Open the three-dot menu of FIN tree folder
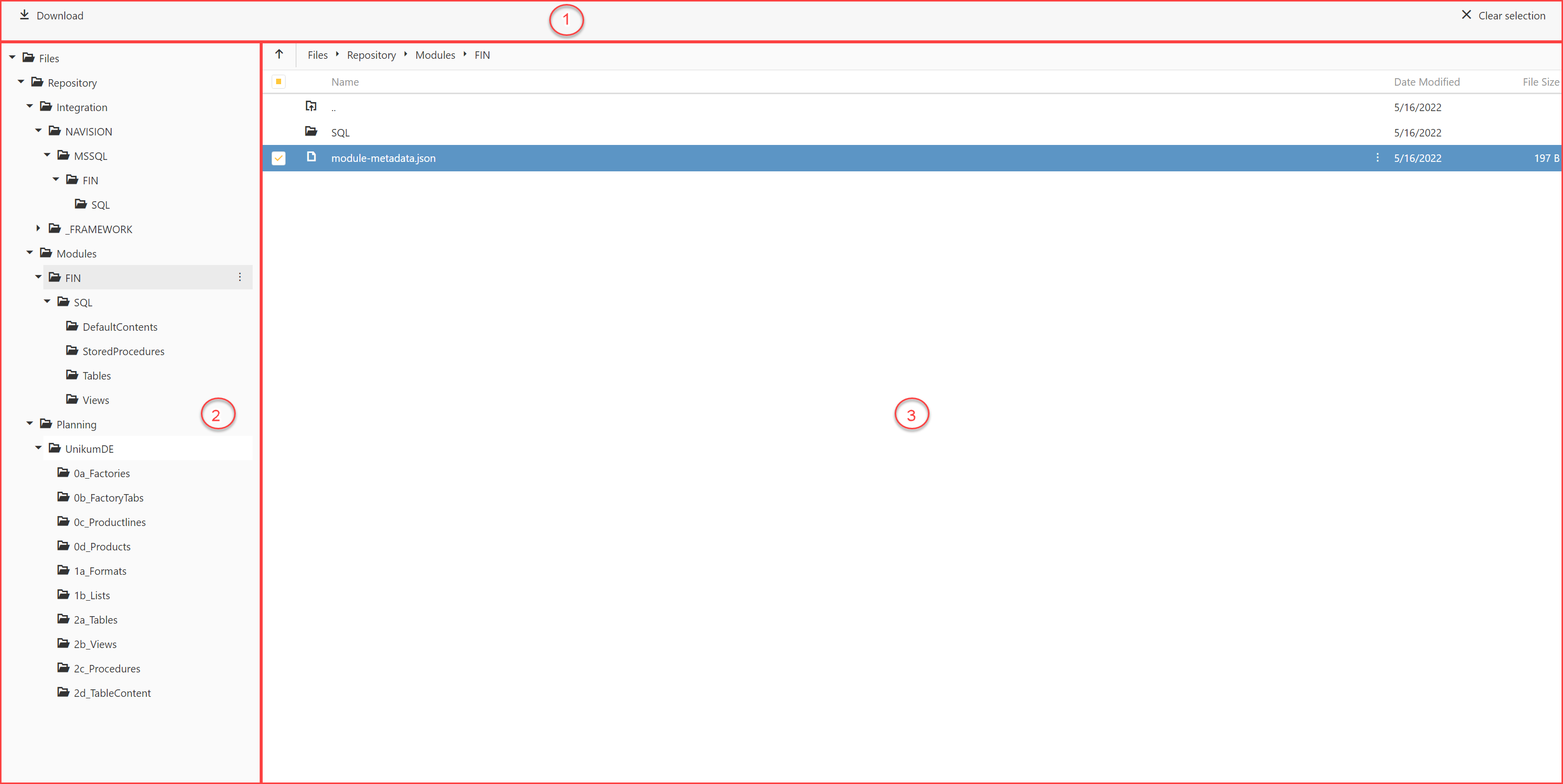 coord(240,277)
